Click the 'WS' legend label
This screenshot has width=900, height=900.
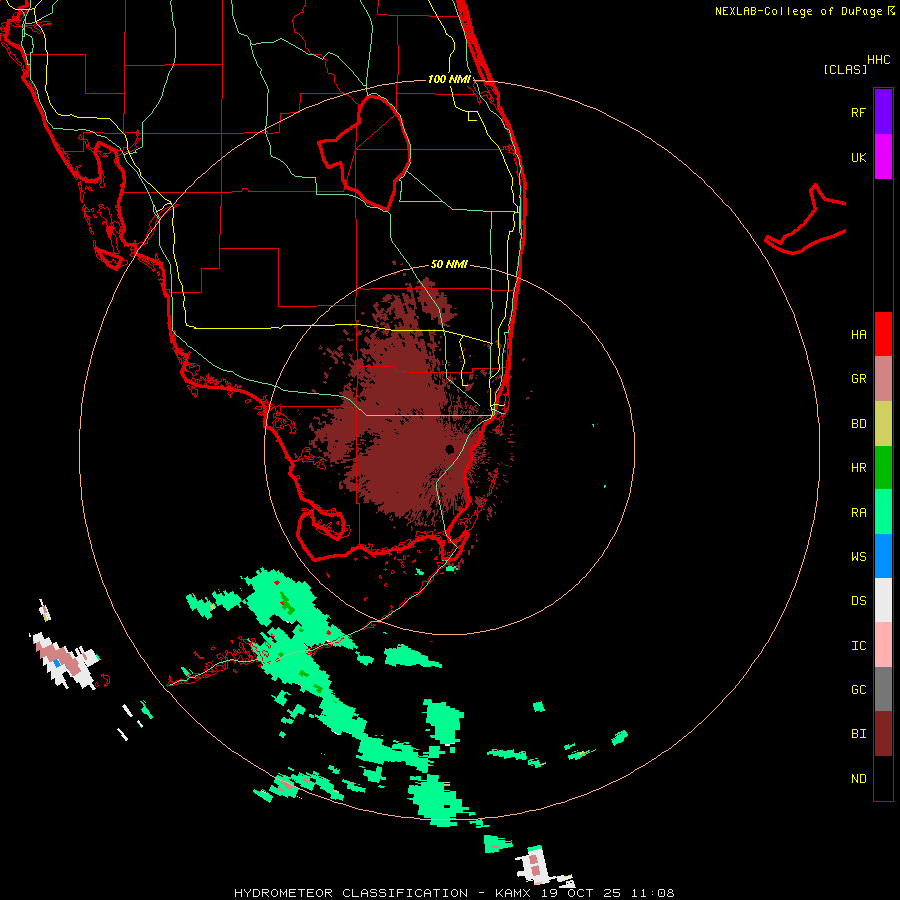(858, 557)
